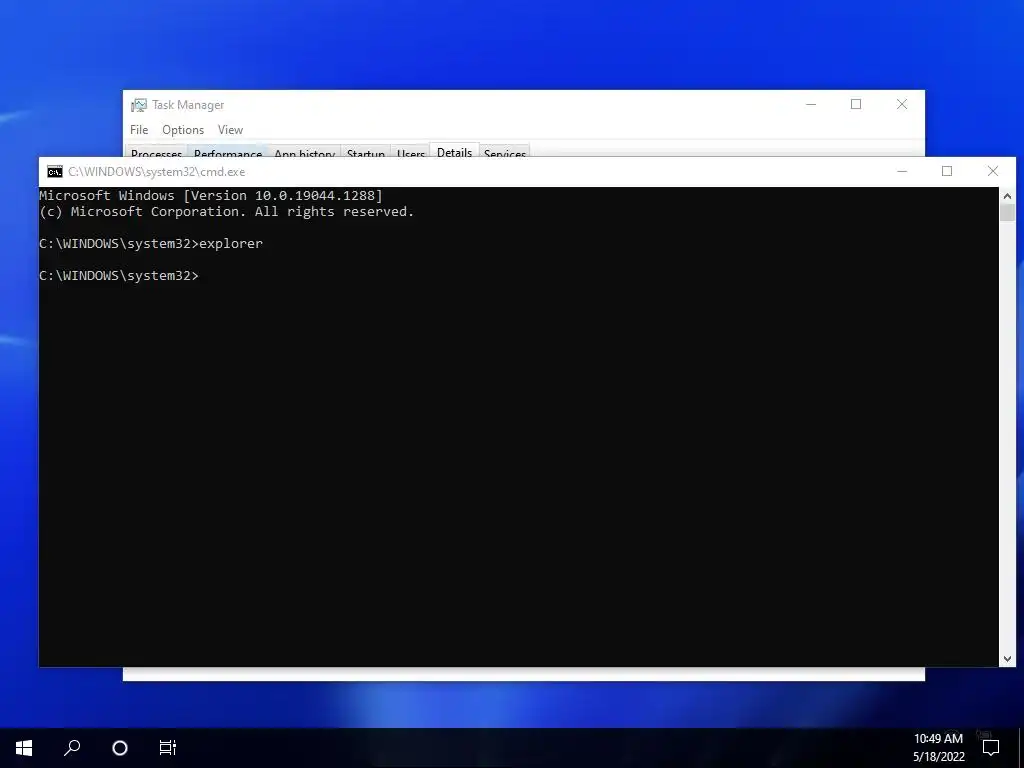Open the Windows Start menu
The image size is (1024, 768).
coord(24,748)
